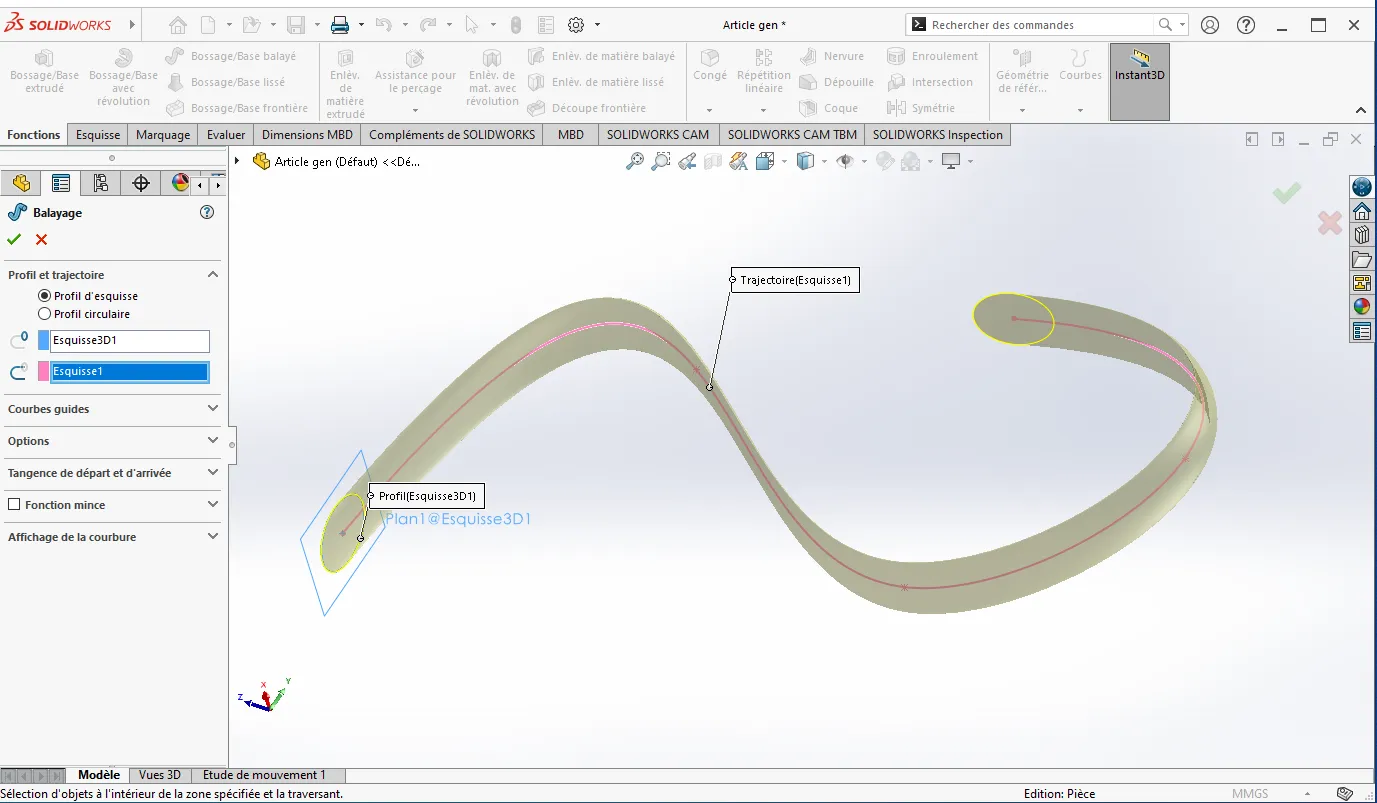The width and height of the screenshot is (1377, 803).
Task: Open the Appearances color-ball task pane tab
Action: (x=1362, y=306)
